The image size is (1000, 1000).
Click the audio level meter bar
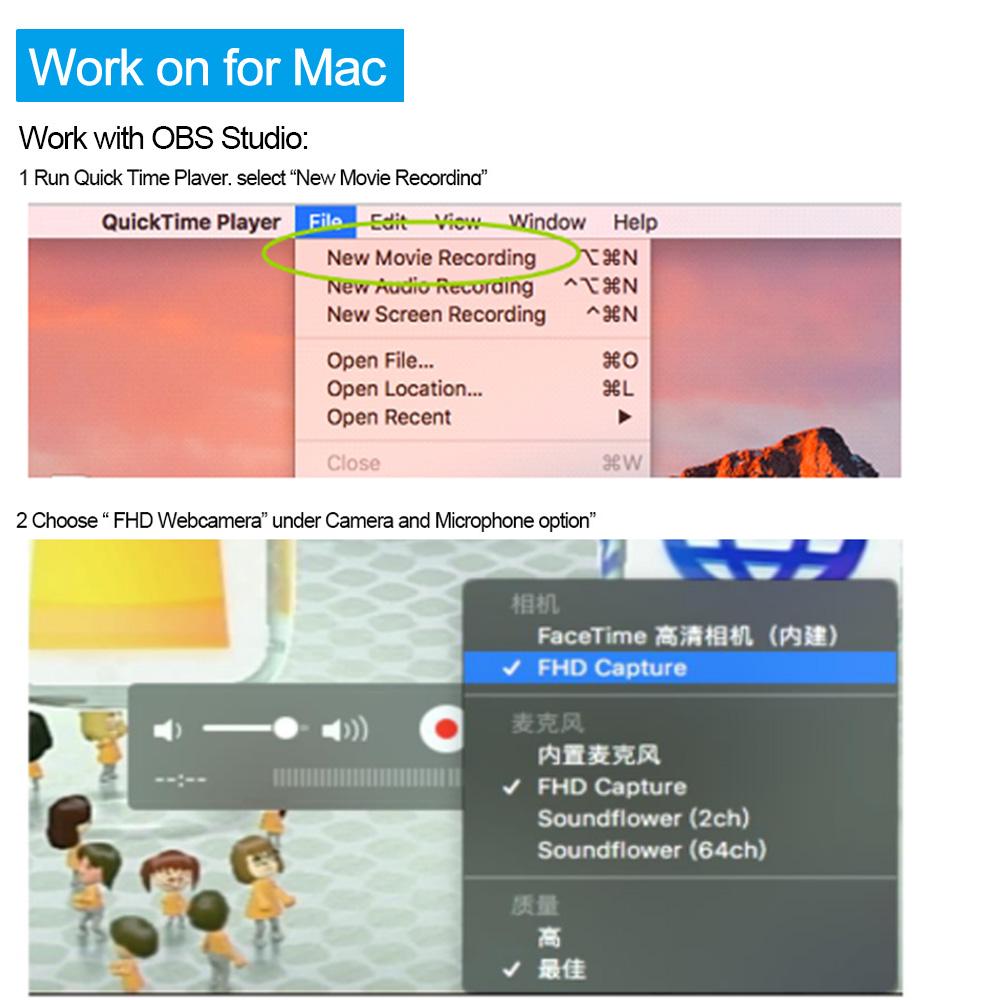[366, 777]
